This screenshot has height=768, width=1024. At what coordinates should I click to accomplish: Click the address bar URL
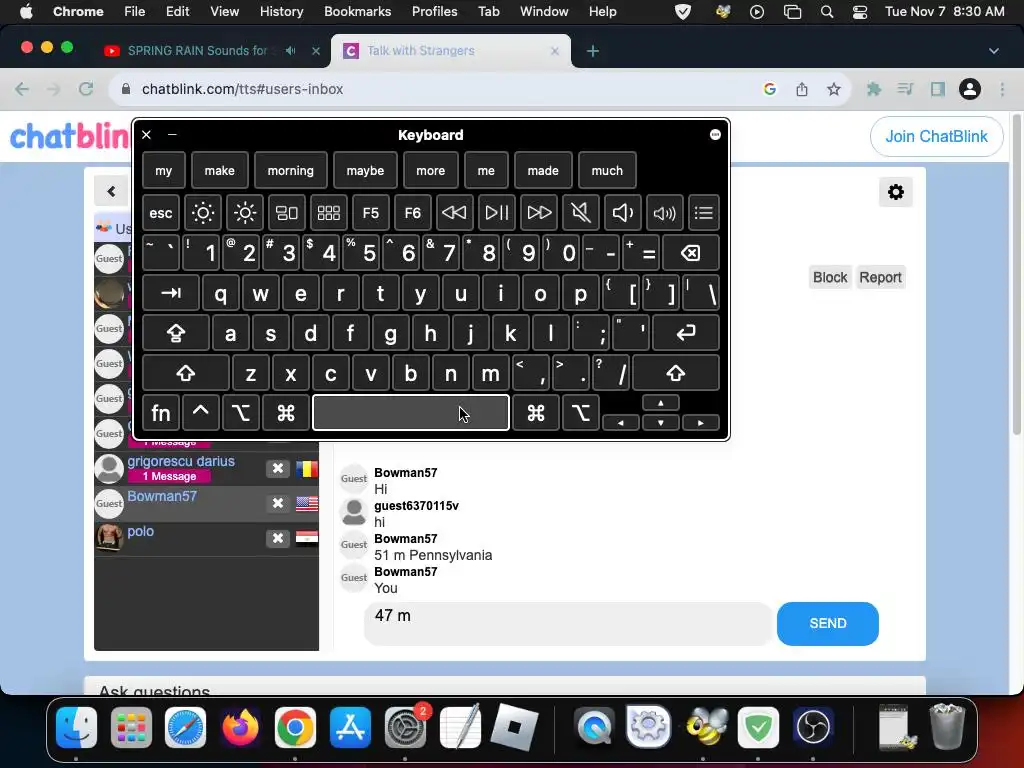[x=242, y=89]
